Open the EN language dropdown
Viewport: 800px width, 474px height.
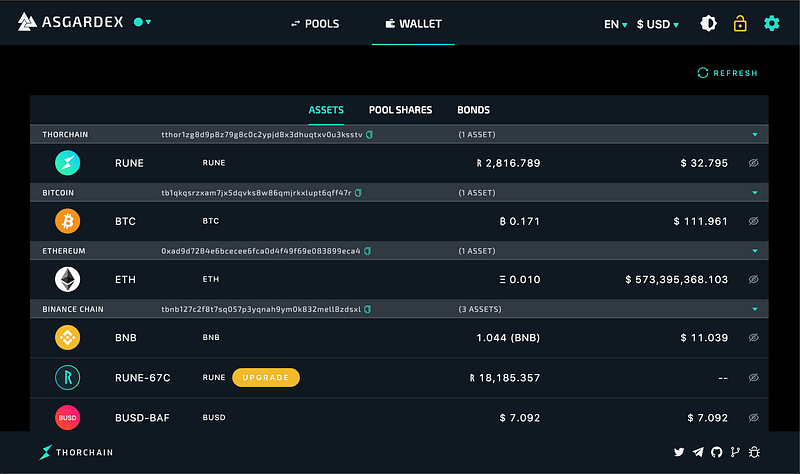point(615,24)
